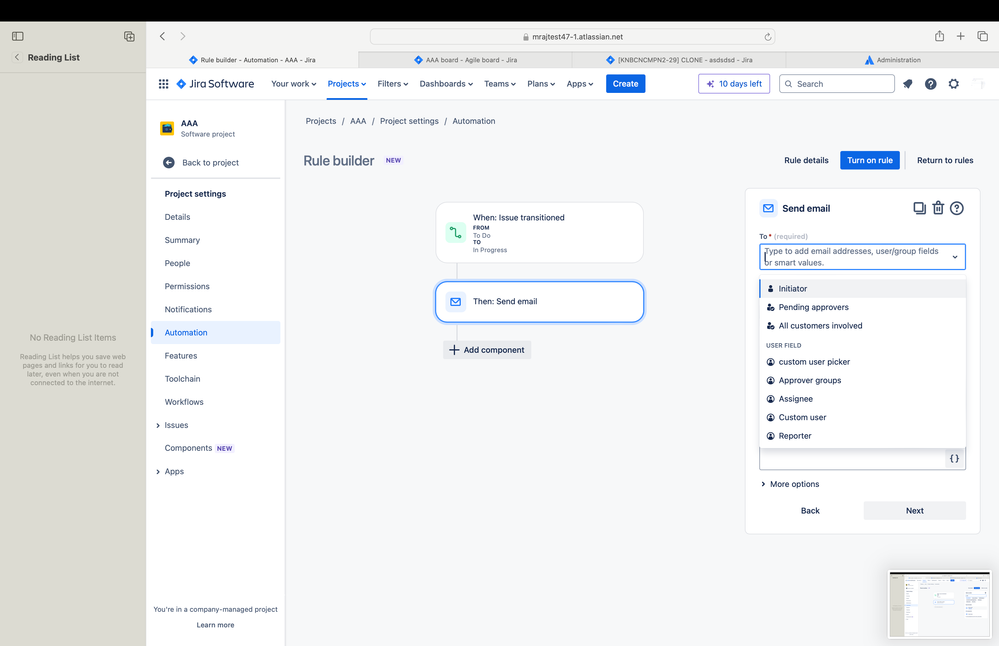Screen dimensions: 999x646
Task: Select Assignee as recipient
Action: pos(863,399)
